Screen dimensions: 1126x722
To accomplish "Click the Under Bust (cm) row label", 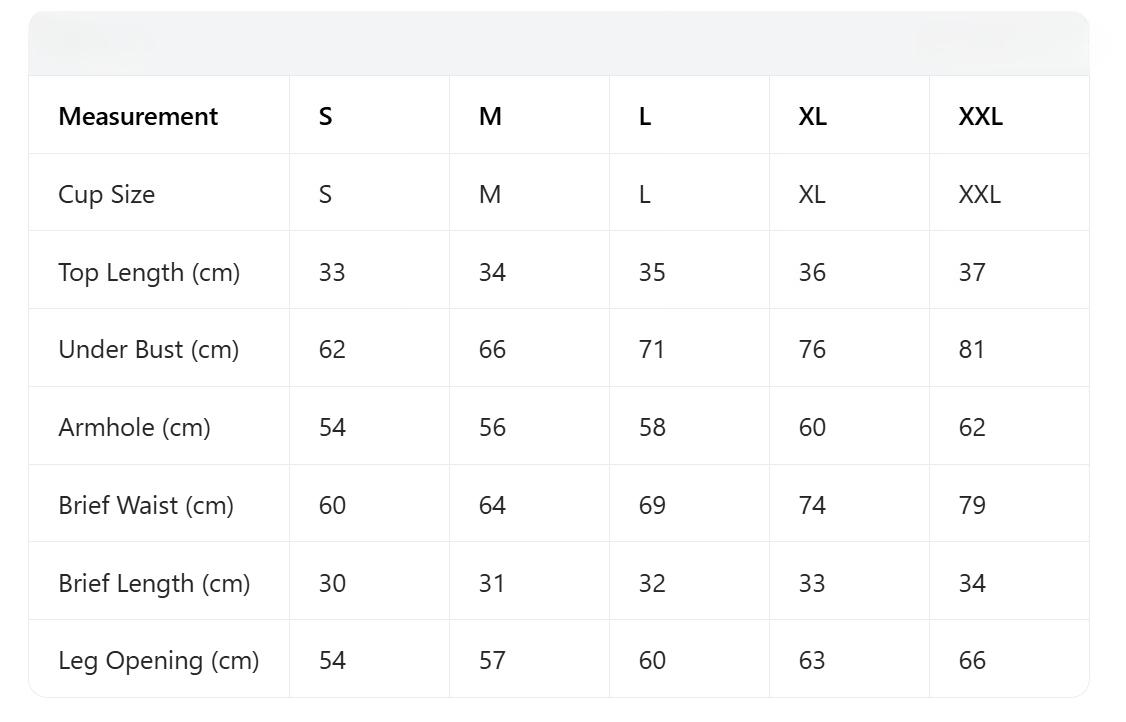I will pos(148,349).
